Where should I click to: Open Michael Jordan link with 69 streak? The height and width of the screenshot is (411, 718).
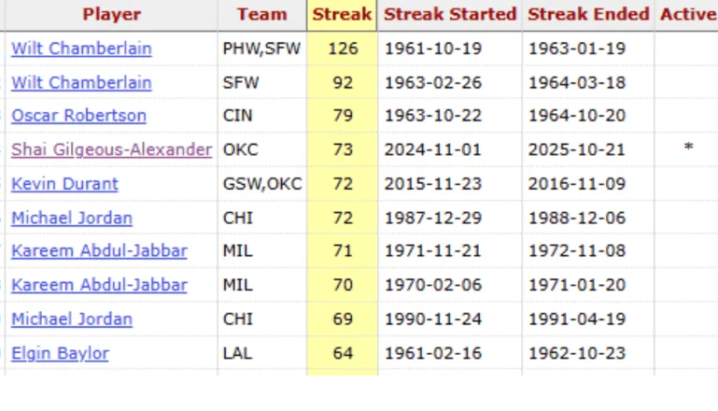click(x=71, y=319)
